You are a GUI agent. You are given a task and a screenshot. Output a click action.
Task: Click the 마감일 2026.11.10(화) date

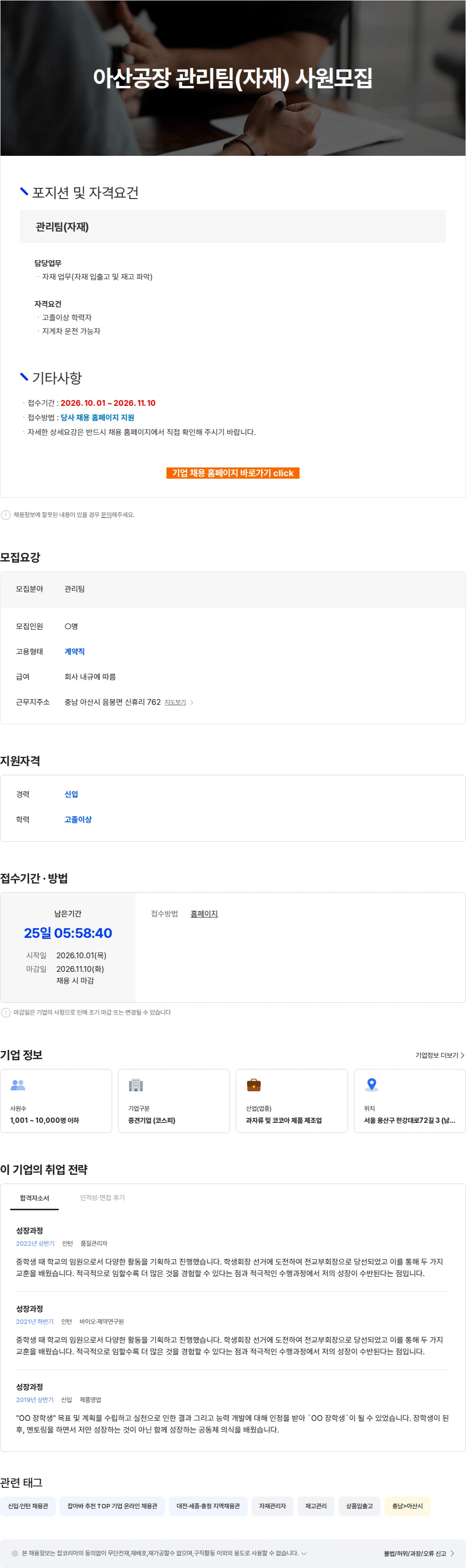[x=80, y=969]
